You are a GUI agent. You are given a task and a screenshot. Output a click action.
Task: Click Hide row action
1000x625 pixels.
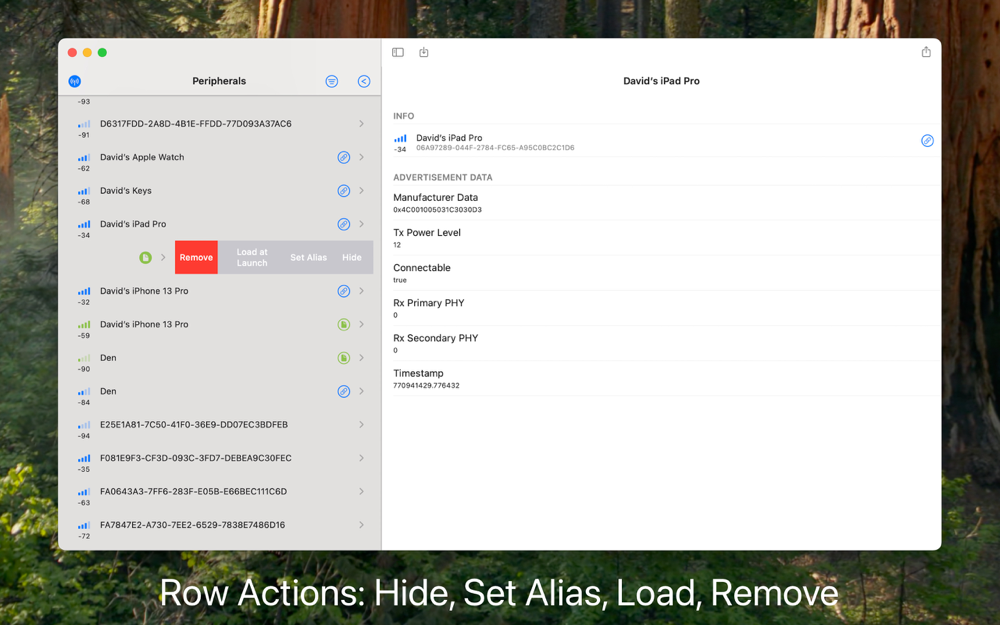352,257
